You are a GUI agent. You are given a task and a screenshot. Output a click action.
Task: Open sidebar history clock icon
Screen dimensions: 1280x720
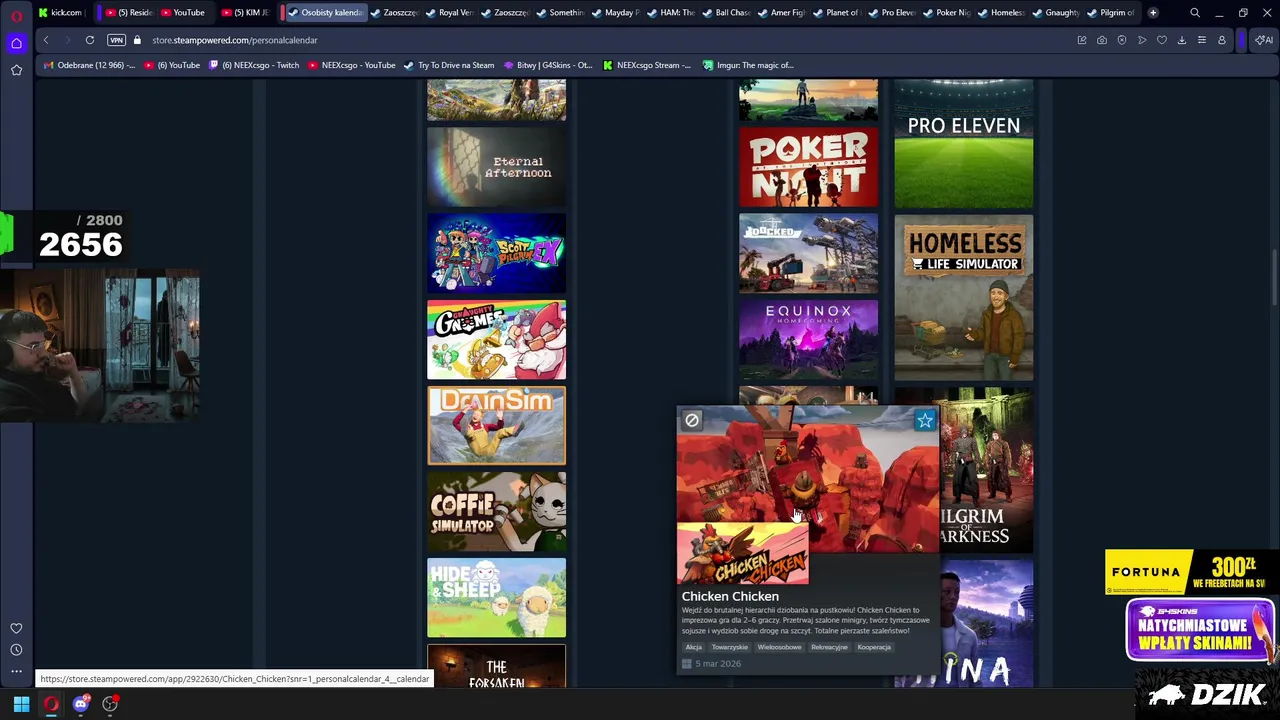pyautogui.click(x=16, y=650)
